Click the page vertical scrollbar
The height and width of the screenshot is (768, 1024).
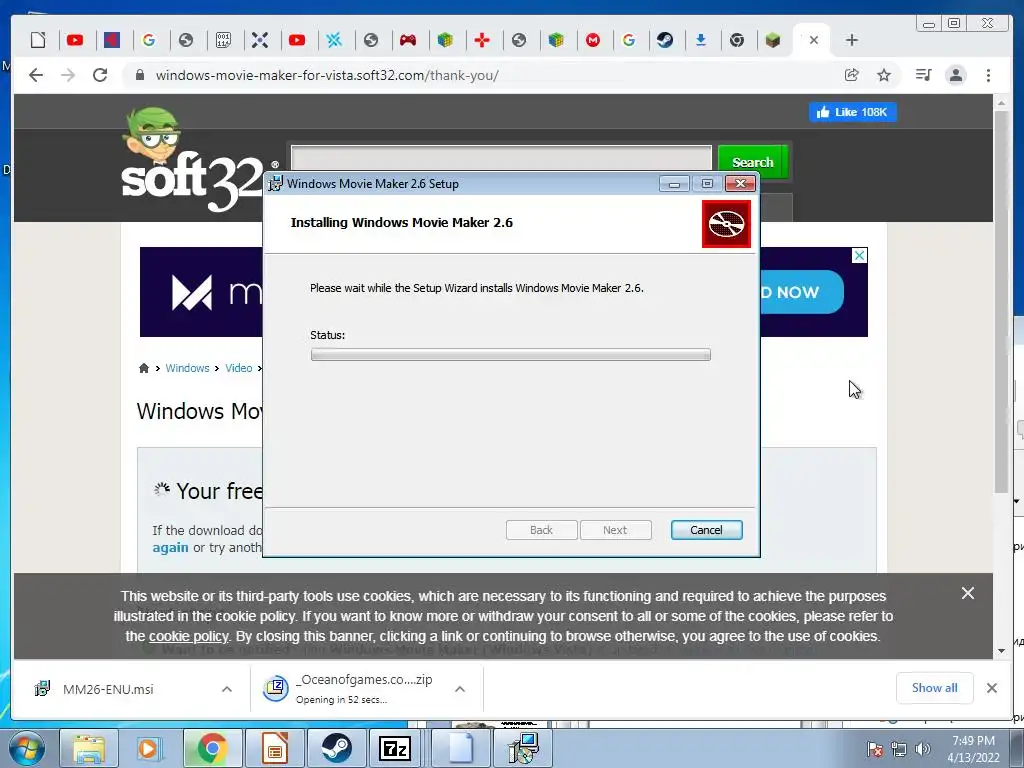(1001, 302)
